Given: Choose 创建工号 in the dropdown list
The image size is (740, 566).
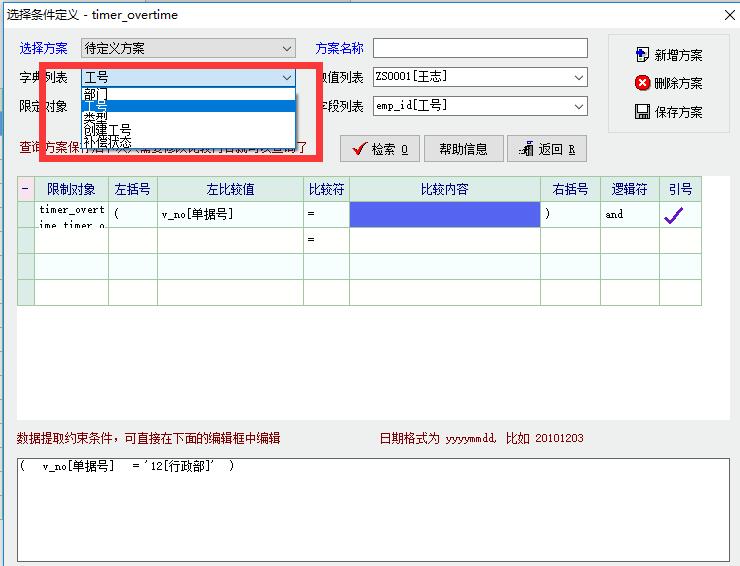Looking at the screenshot, I should pos(108,130).
